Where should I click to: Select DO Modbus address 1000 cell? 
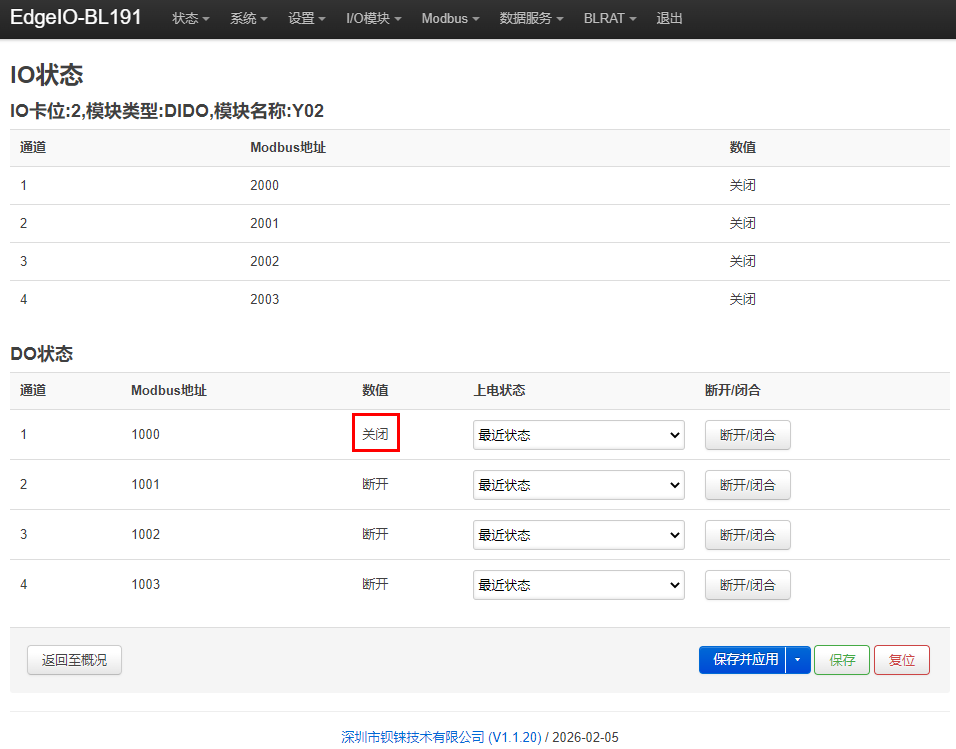click(x=146, y=434)
